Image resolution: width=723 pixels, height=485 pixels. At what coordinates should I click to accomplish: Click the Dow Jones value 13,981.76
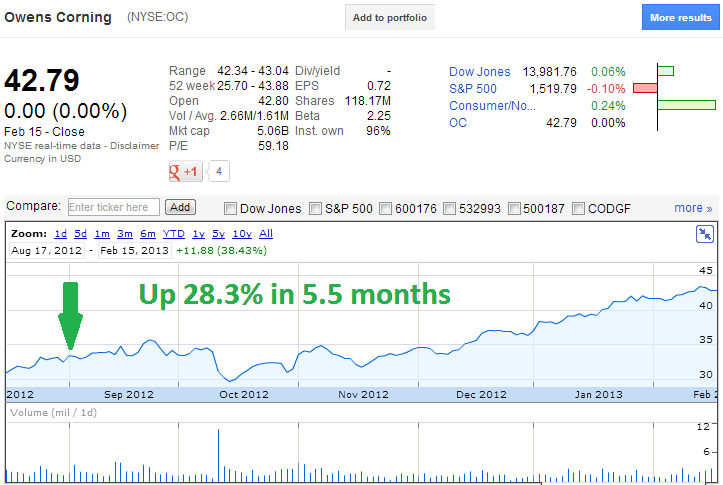tap(549, 72)
